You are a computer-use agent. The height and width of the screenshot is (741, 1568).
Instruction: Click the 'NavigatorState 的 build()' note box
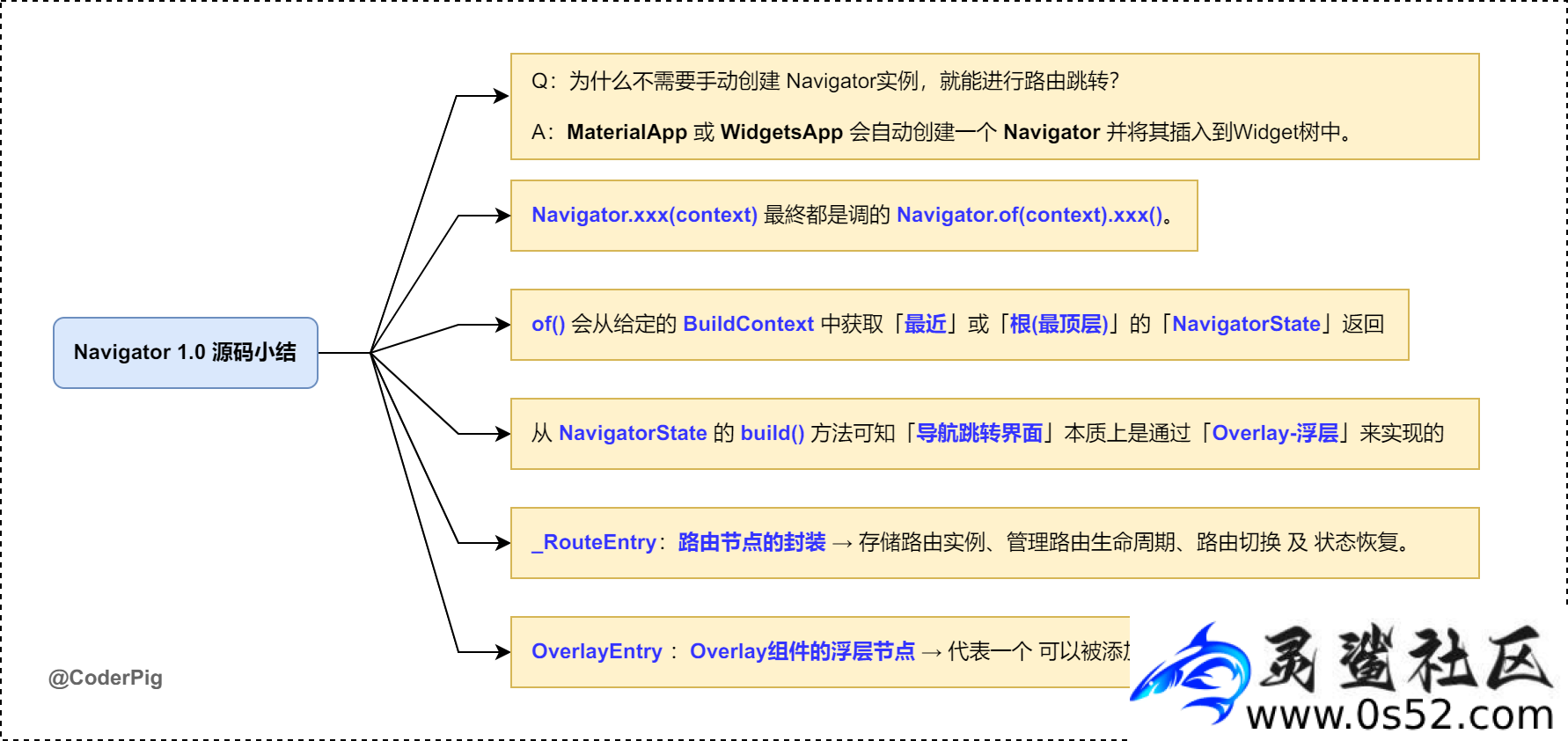click(x=994, y=434)
